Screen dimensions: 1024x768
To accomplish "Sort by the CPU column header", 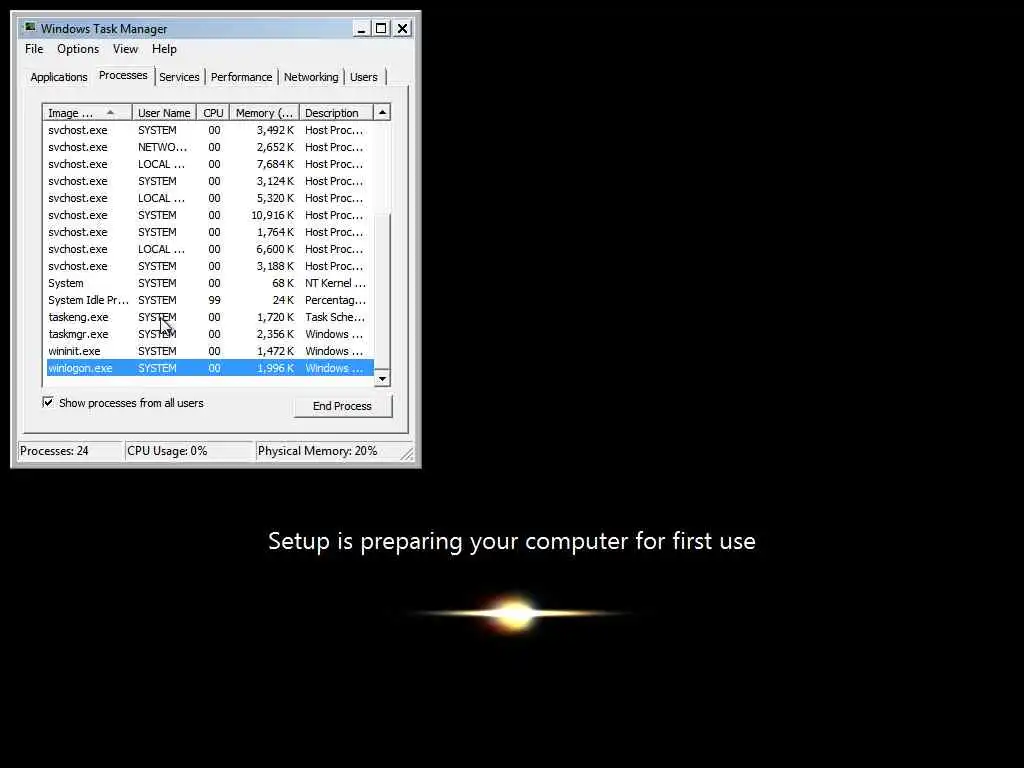I will 213,113.
